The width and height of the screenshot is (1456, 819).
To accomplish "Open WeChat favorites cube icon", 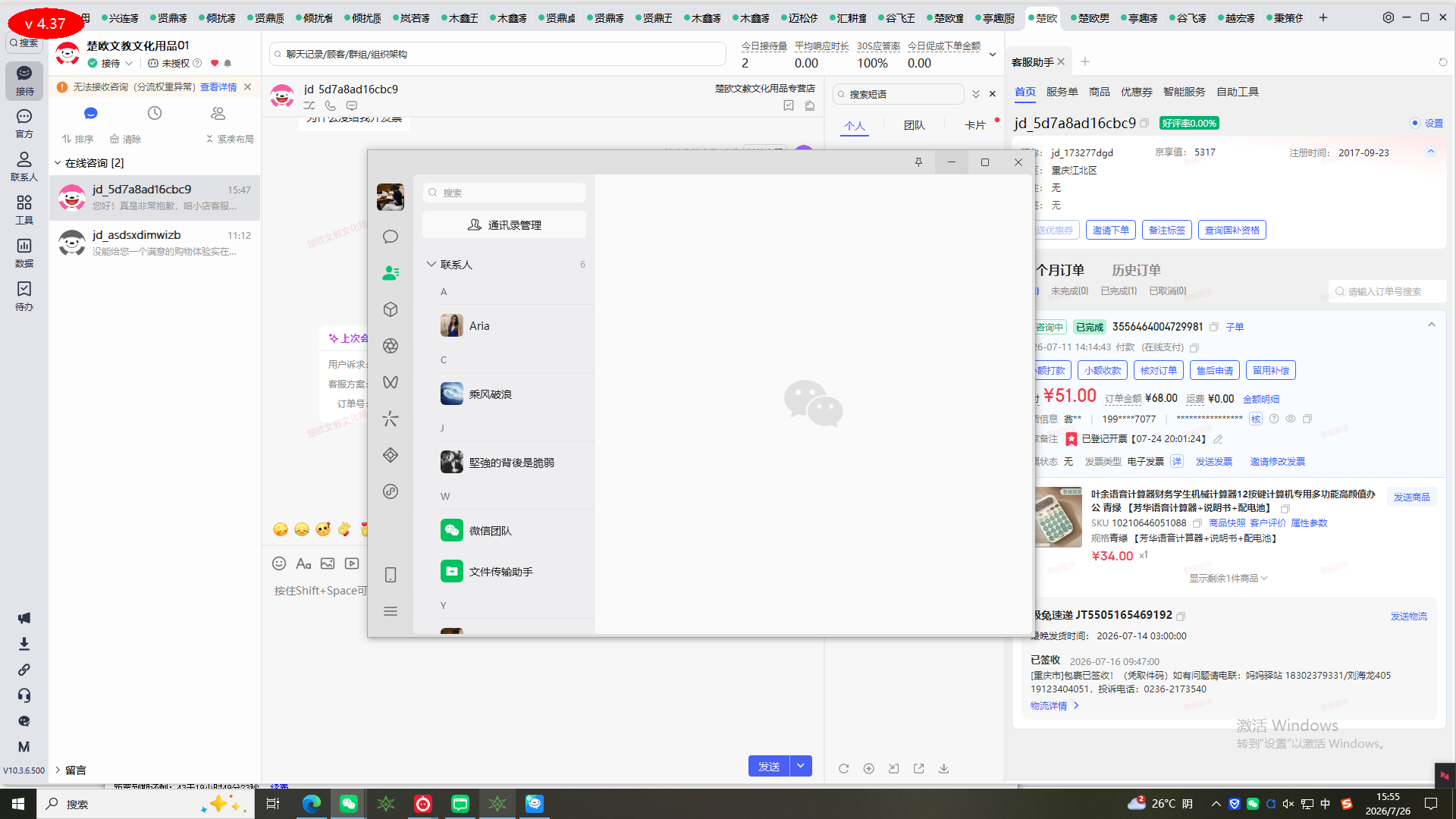I will tap(391, 309).
